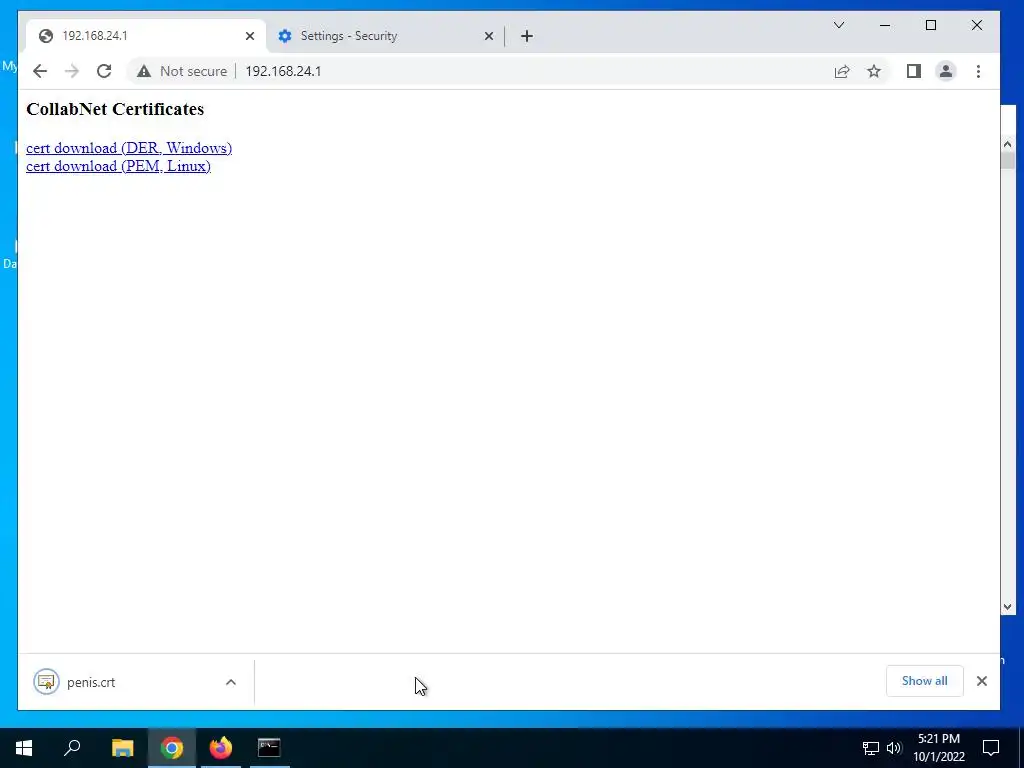
Task: Share this page using the share icon
Action: point(842,71)
